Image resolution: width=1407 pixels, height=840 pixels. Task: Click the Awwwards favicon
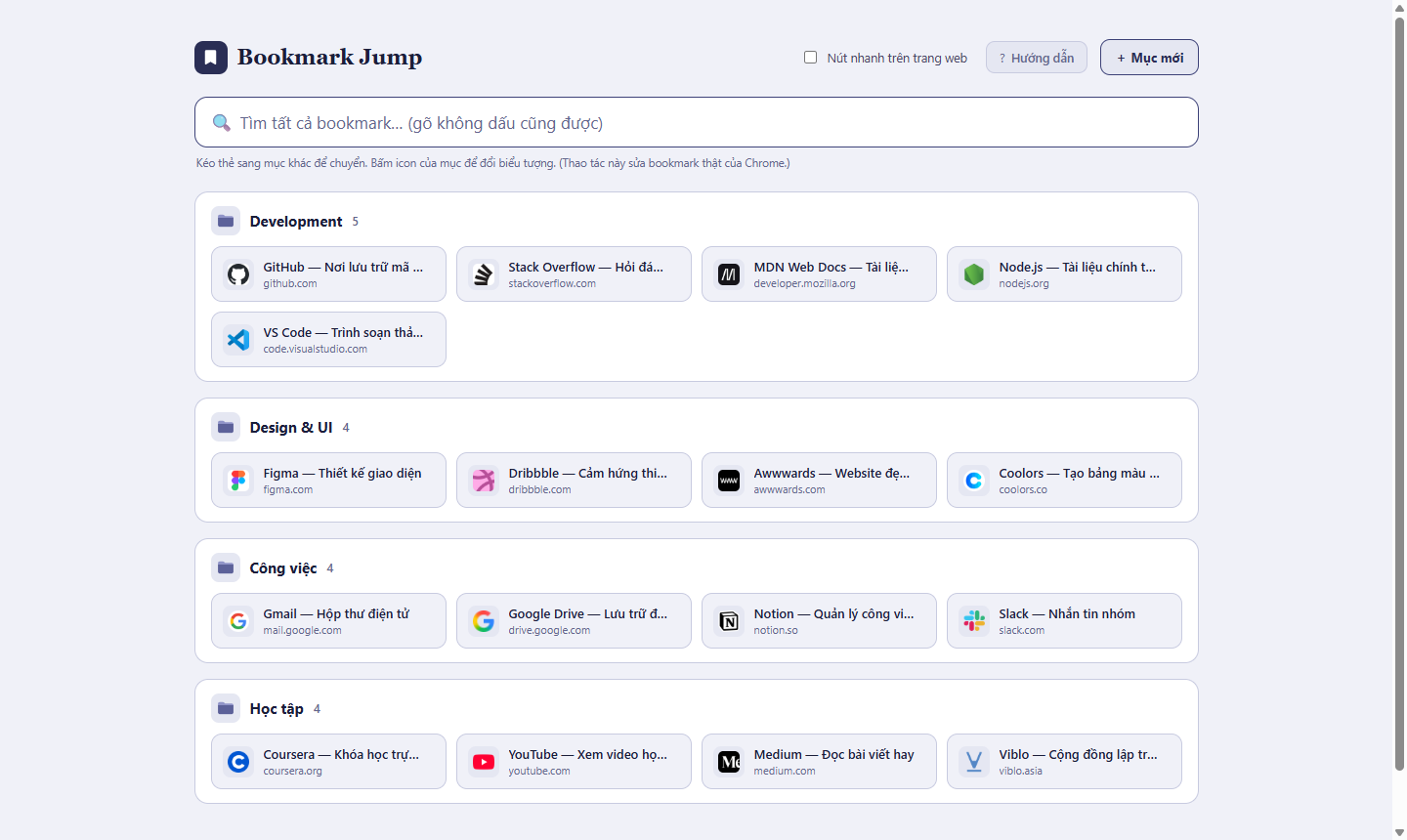(x=729, y=481)
